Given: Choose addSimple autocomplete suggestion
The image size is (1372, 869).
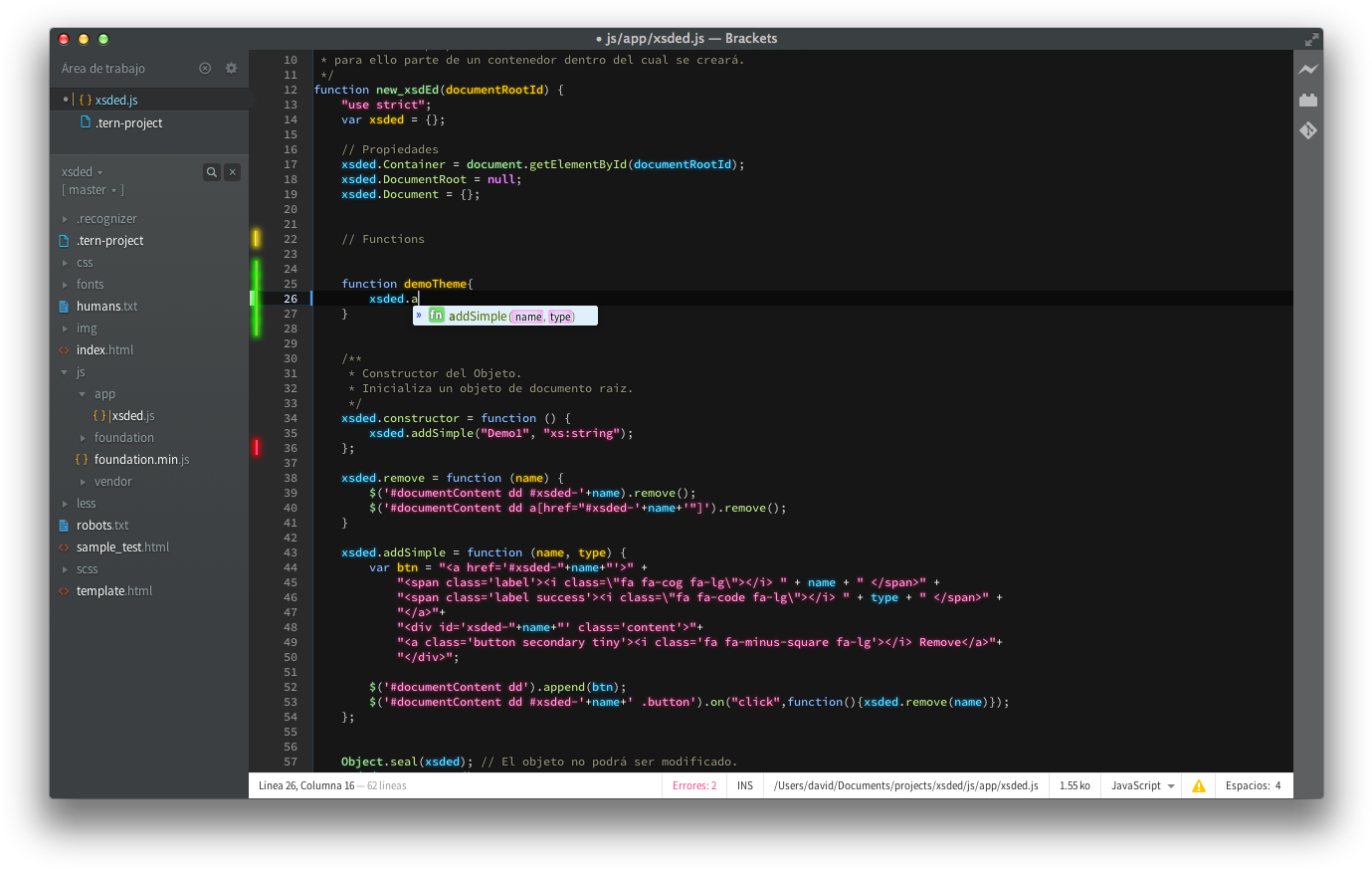Looking at the screenshot, I should point(505,316).
